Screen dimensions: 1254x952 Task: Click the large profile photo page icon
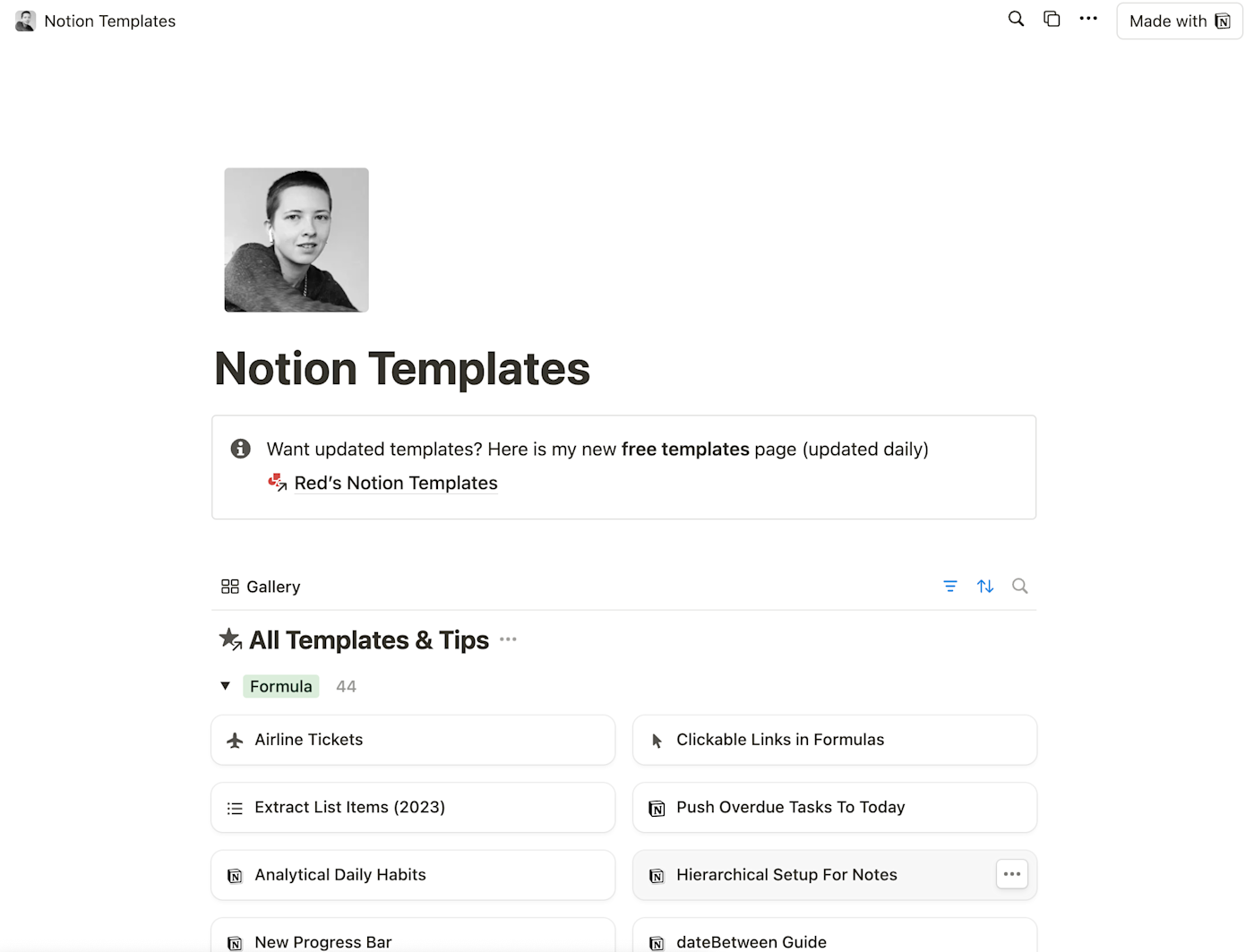point(296,240)
